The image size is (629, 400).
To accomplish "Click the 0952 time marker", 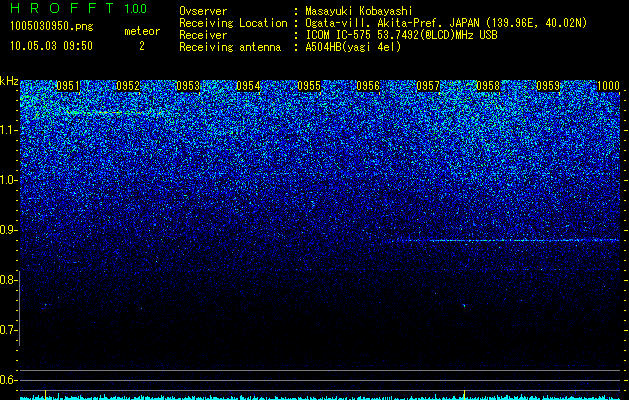I will tap(128, 86).
